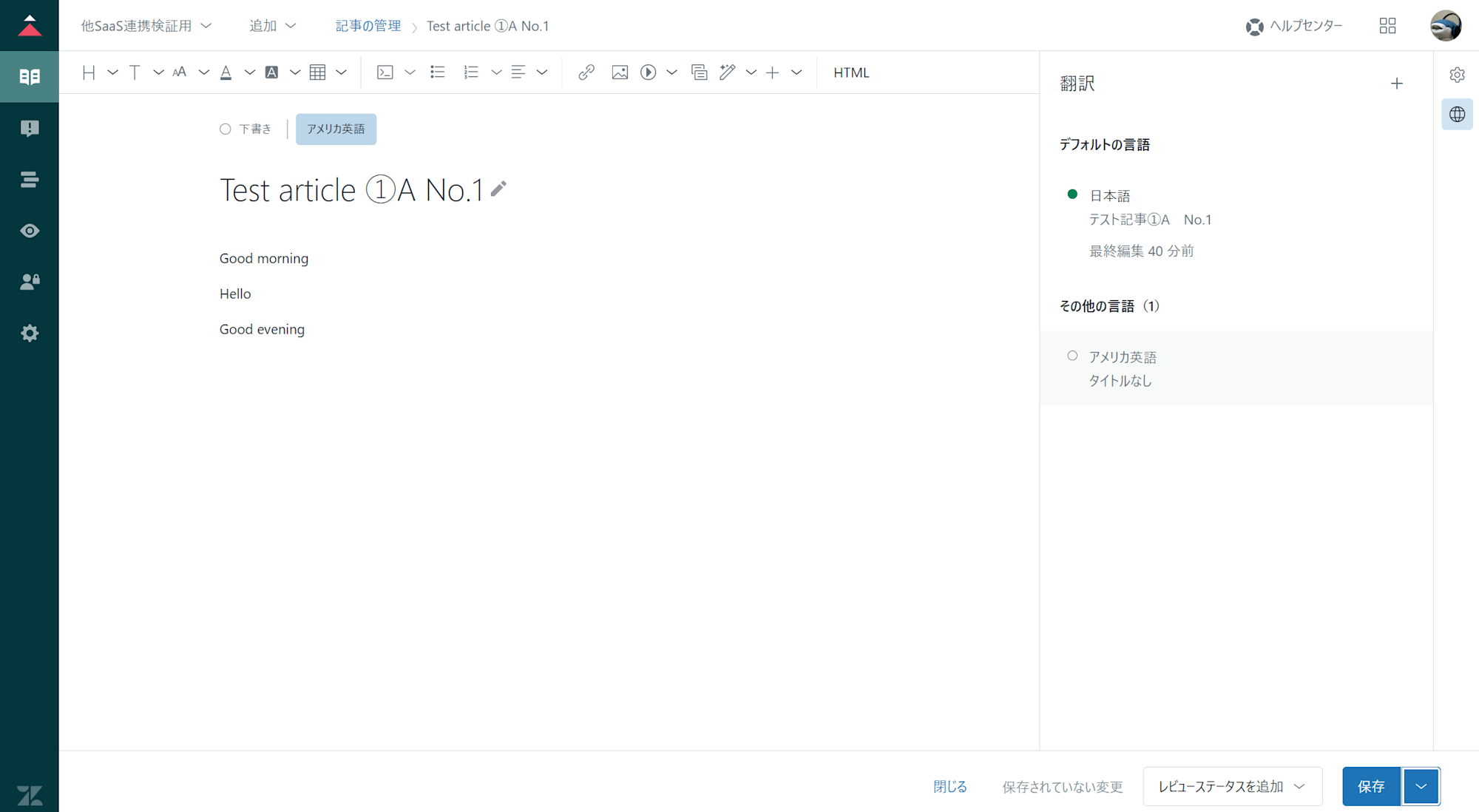Screen dimensions: 1479x812
Task: Click the magic wand format icon
Action: click(728, 72)
